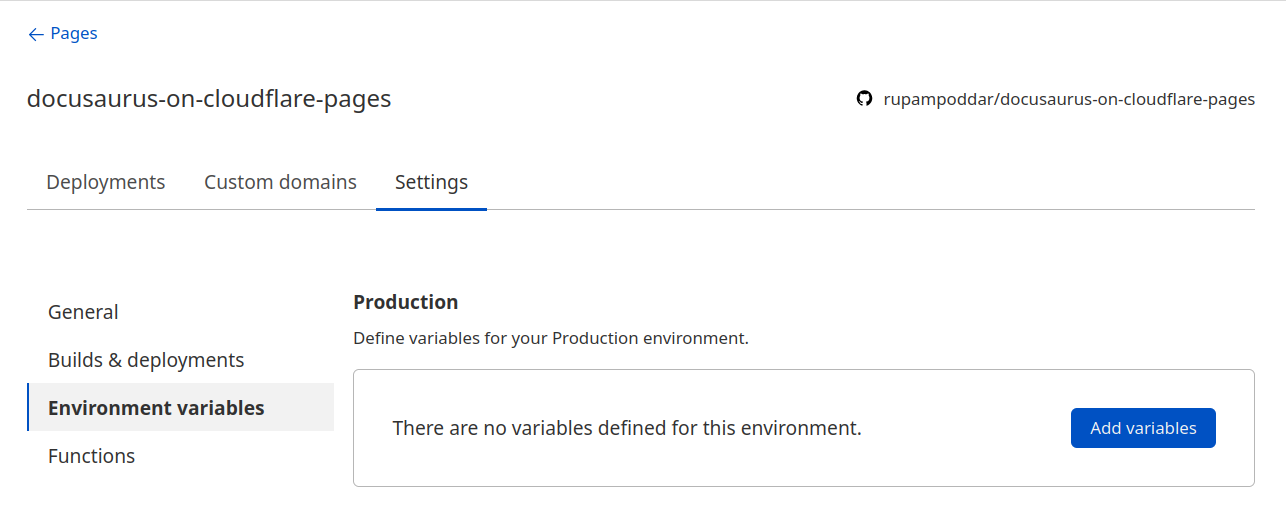This screenshot has width=1286, height=520.
Task: Go back via the Pages link
Action: coord(73,34)
